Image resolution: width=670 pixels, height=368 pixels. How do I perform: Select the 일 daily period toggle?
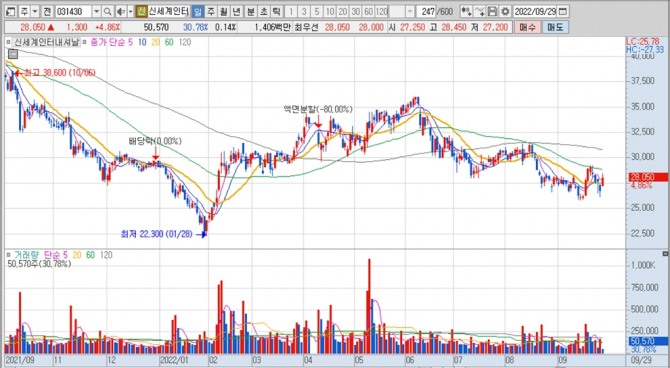click(197, 12)
